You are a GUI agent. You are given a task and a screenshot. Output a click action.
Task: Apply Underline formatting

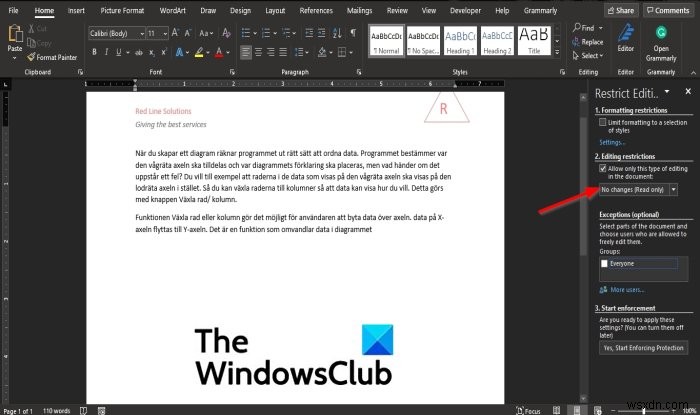[x=118, y=52]
